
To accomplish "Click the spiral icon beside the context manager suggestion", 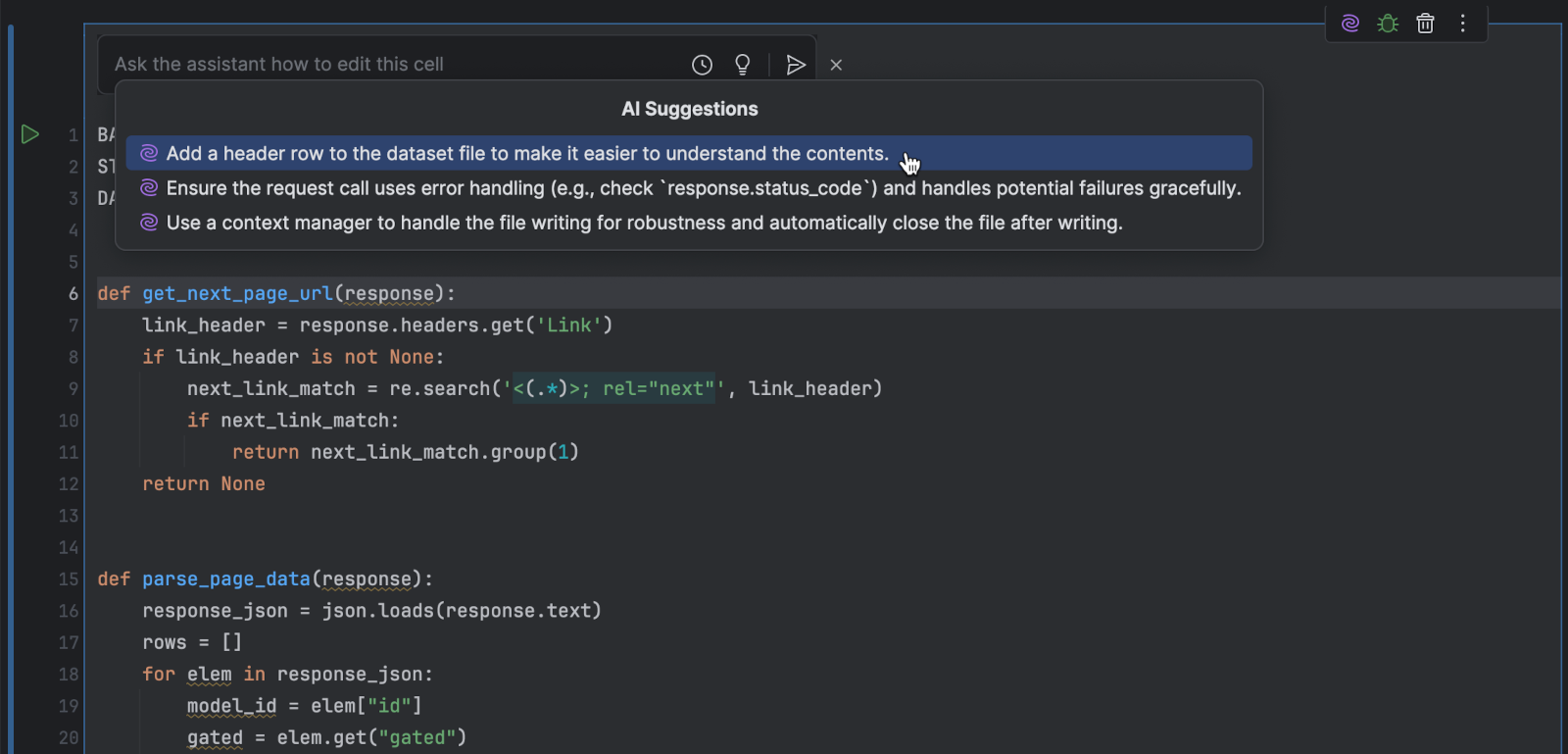I will tap(149, 224).
